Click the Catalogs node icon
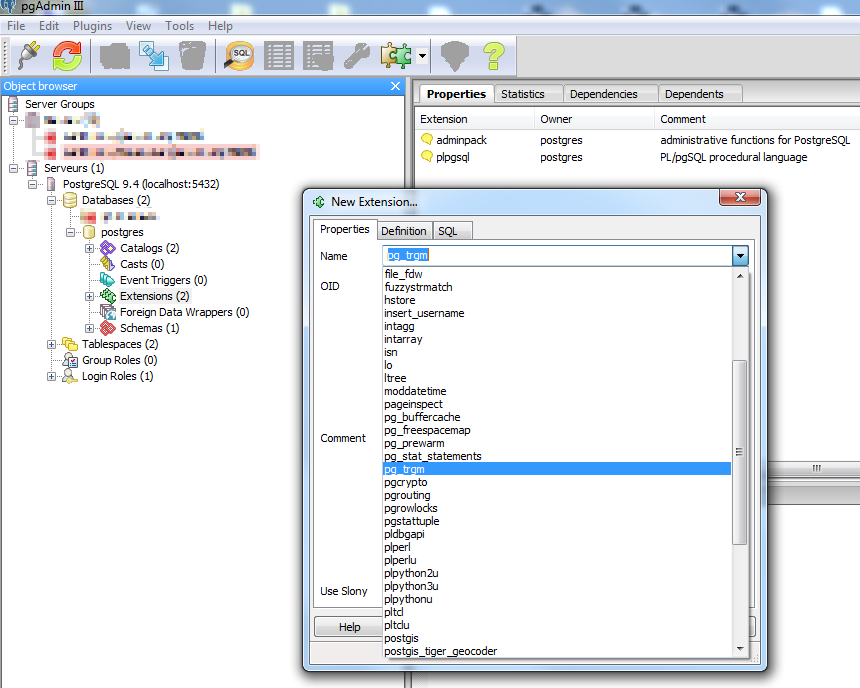860x688 pixels. [108, 248]
